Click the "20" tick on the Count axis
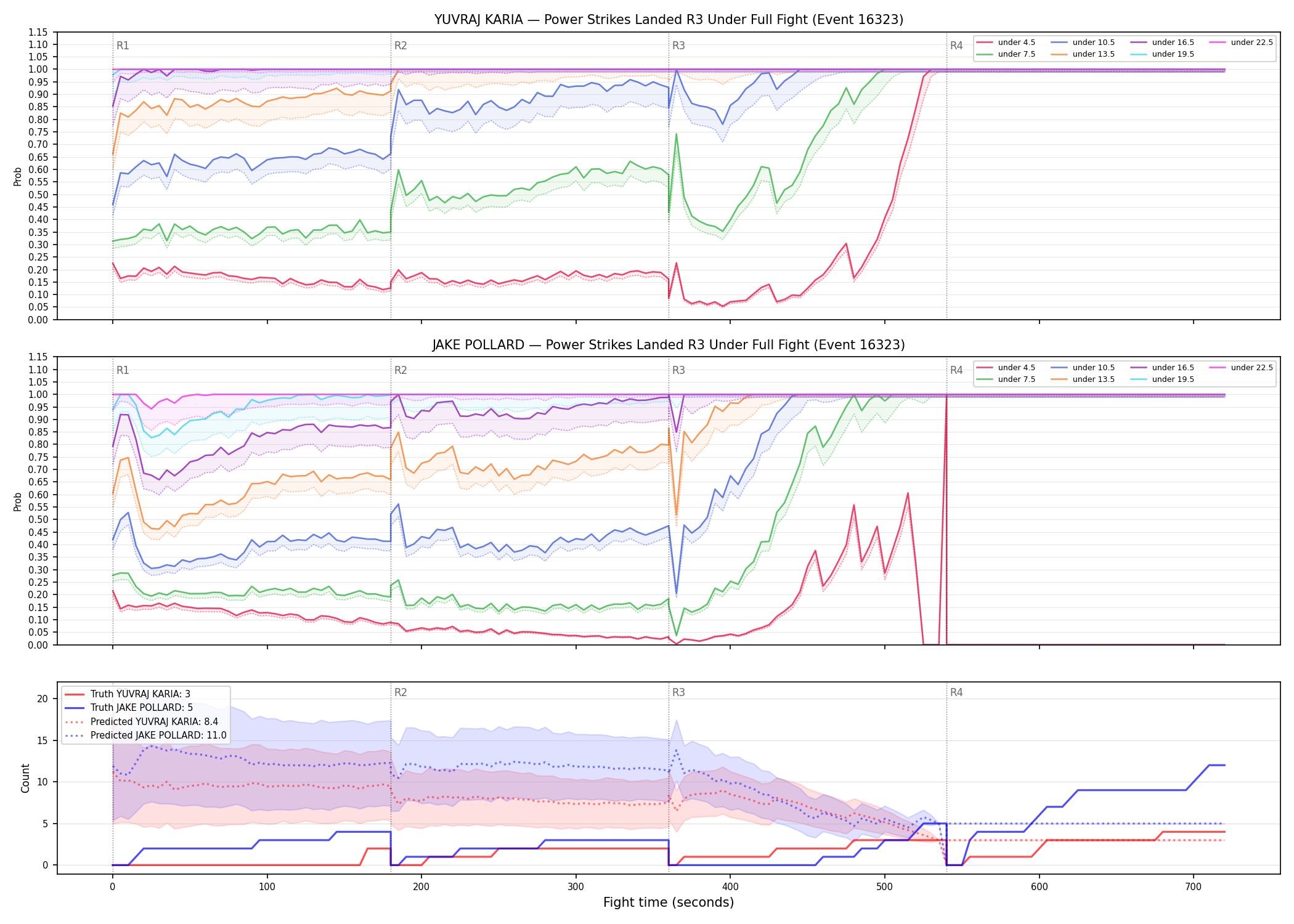The width and height of the screenshot is (1294, 924). (x=43, y=699)
